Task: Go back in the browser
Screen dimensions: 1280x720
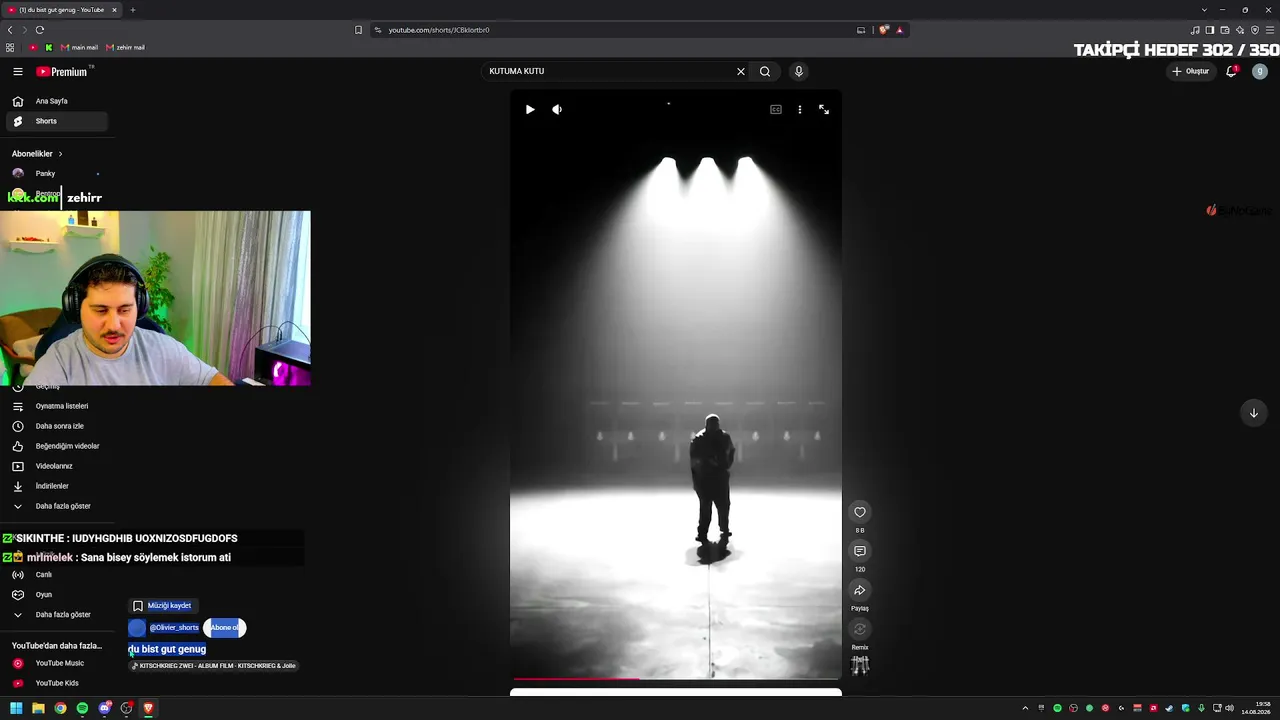Action: (10, 30)
